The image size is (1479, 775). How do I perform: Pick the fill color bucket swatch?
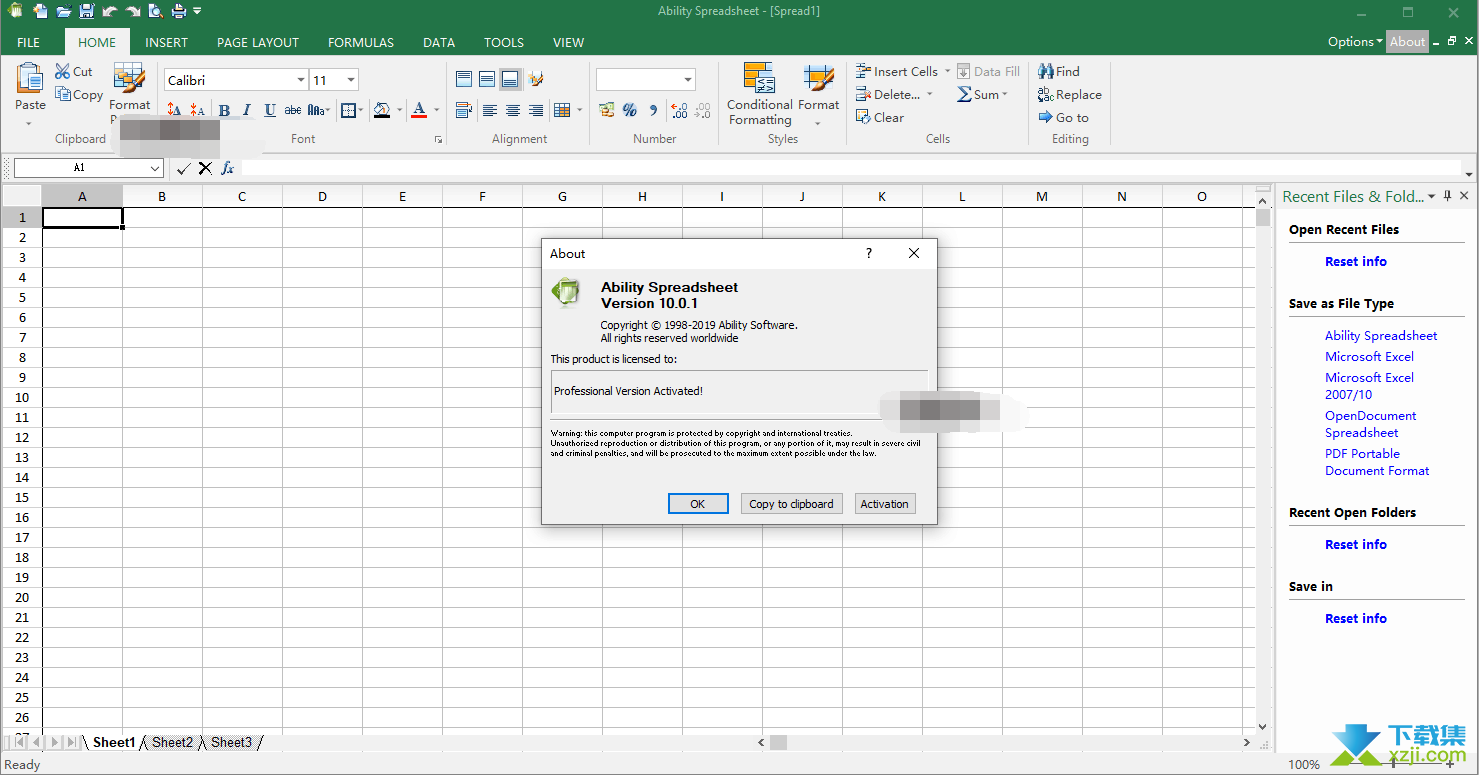(x=382, y=110)
